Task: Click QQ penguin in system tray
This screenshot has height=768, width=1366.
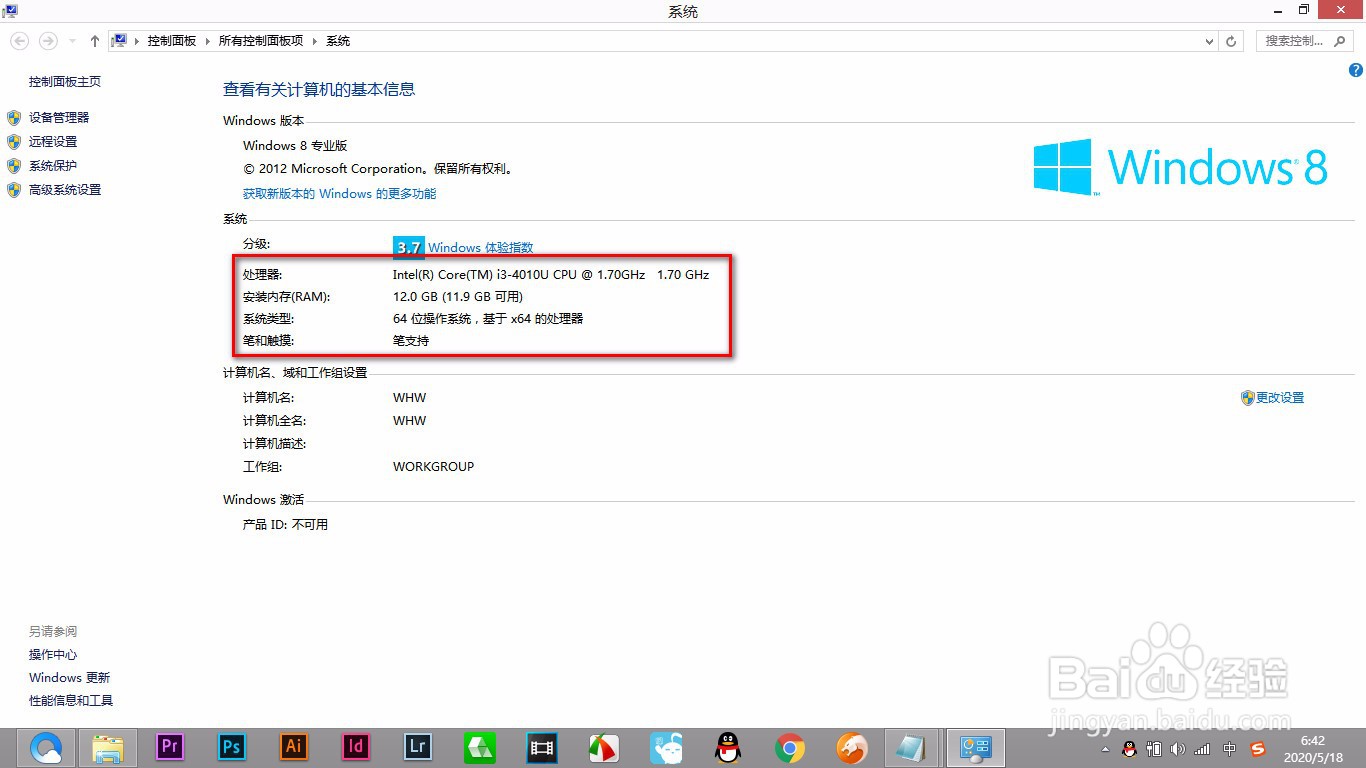Action: pyautogui.click(x=1129, y=748)
